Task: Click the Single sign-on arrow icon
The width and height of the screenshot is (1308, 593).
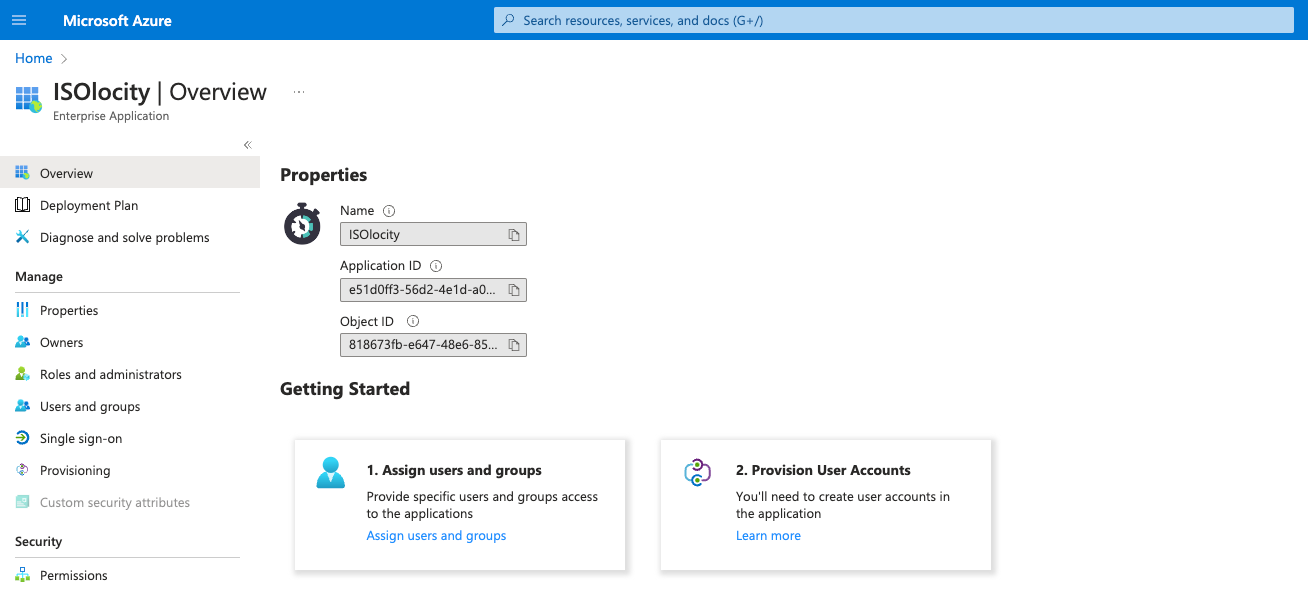Action: point(22,438)
